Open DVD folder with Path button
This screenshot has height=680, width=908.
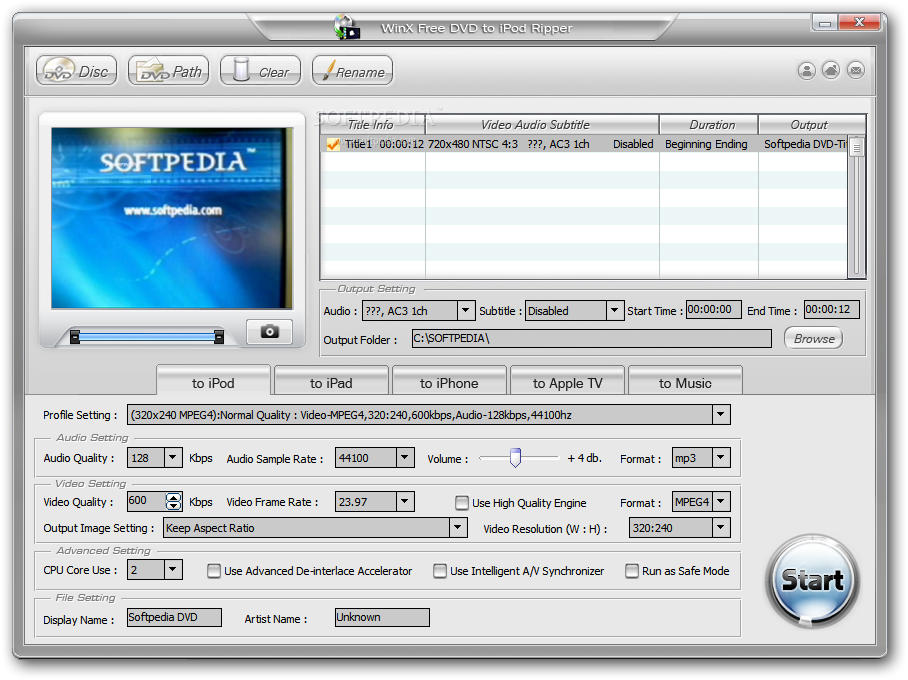pos(169,71)
